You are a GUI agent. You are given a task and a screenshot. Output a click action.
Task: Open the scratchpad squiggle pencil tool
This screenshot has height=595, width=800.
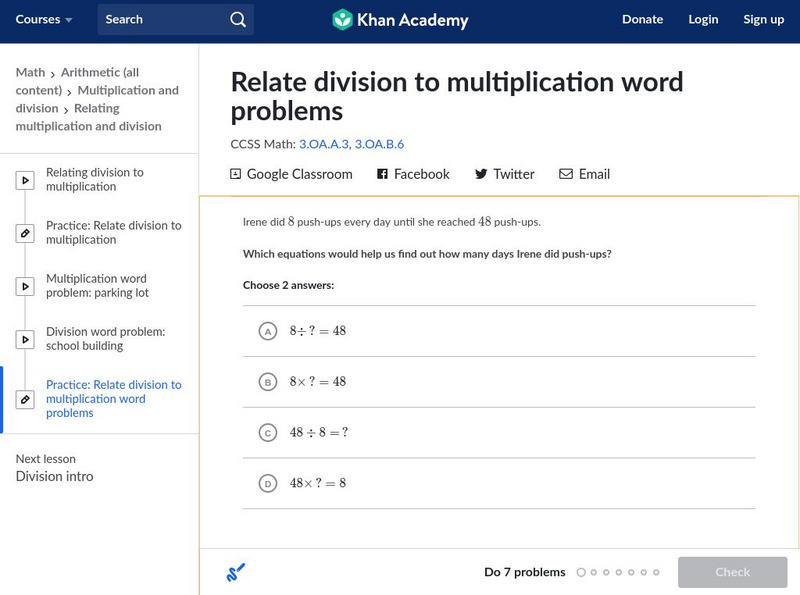tap(236, 572)
